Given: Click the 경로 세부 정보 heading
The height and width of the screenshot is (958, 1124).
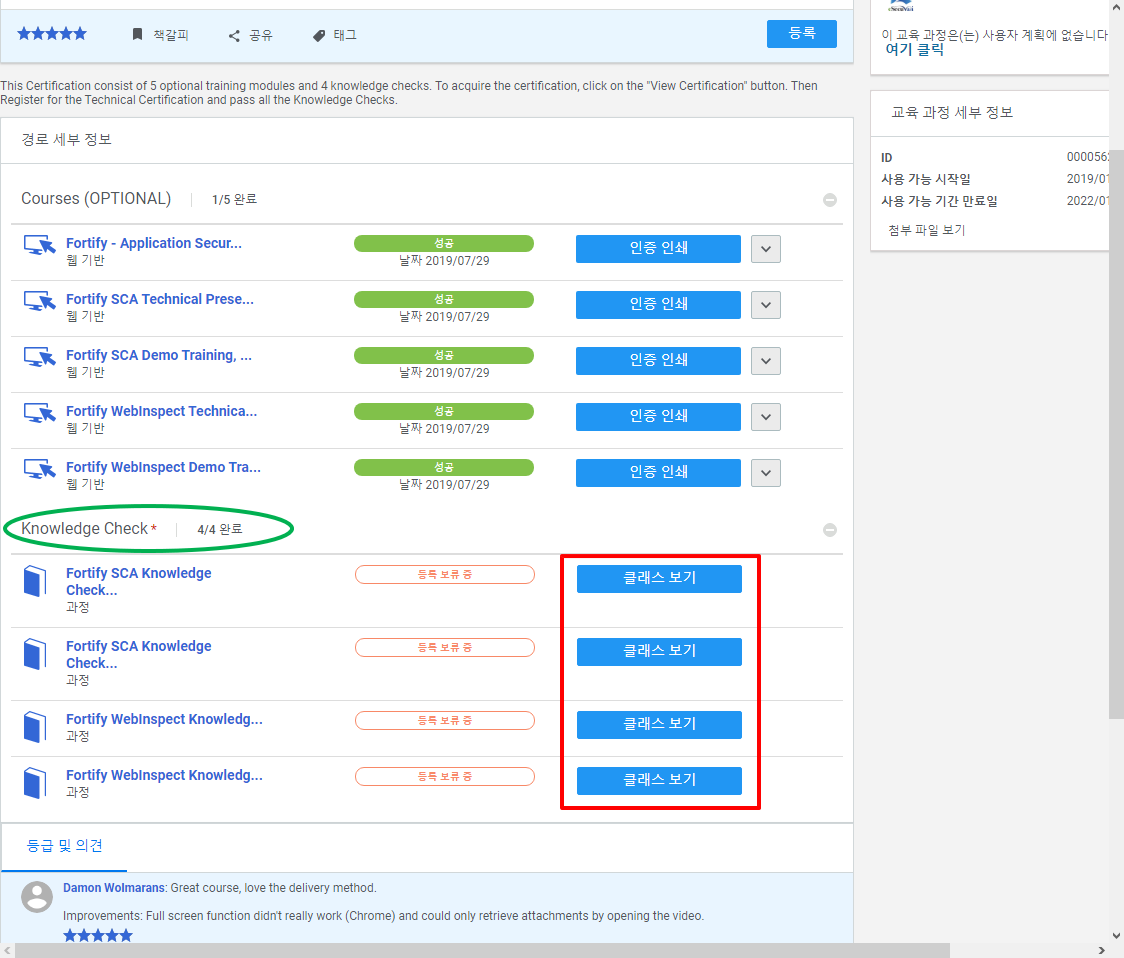Looking at the screenshot, I should 67,140.
